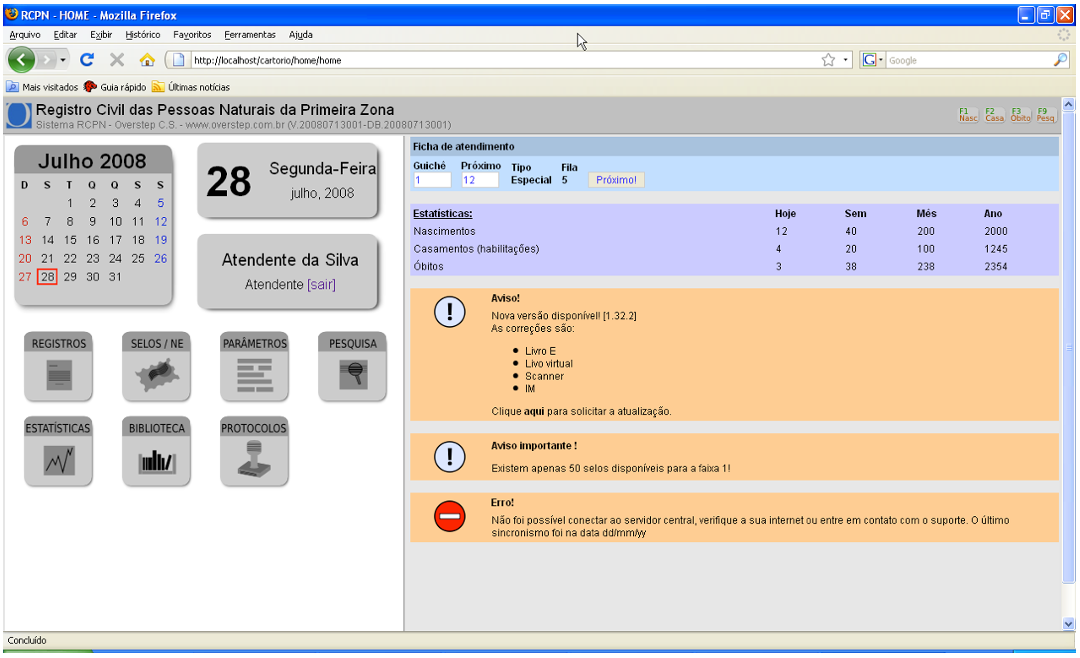Open the URL bar history dropdown
The height and width of the screenshot is (658, 1080).
coord(846,60)
